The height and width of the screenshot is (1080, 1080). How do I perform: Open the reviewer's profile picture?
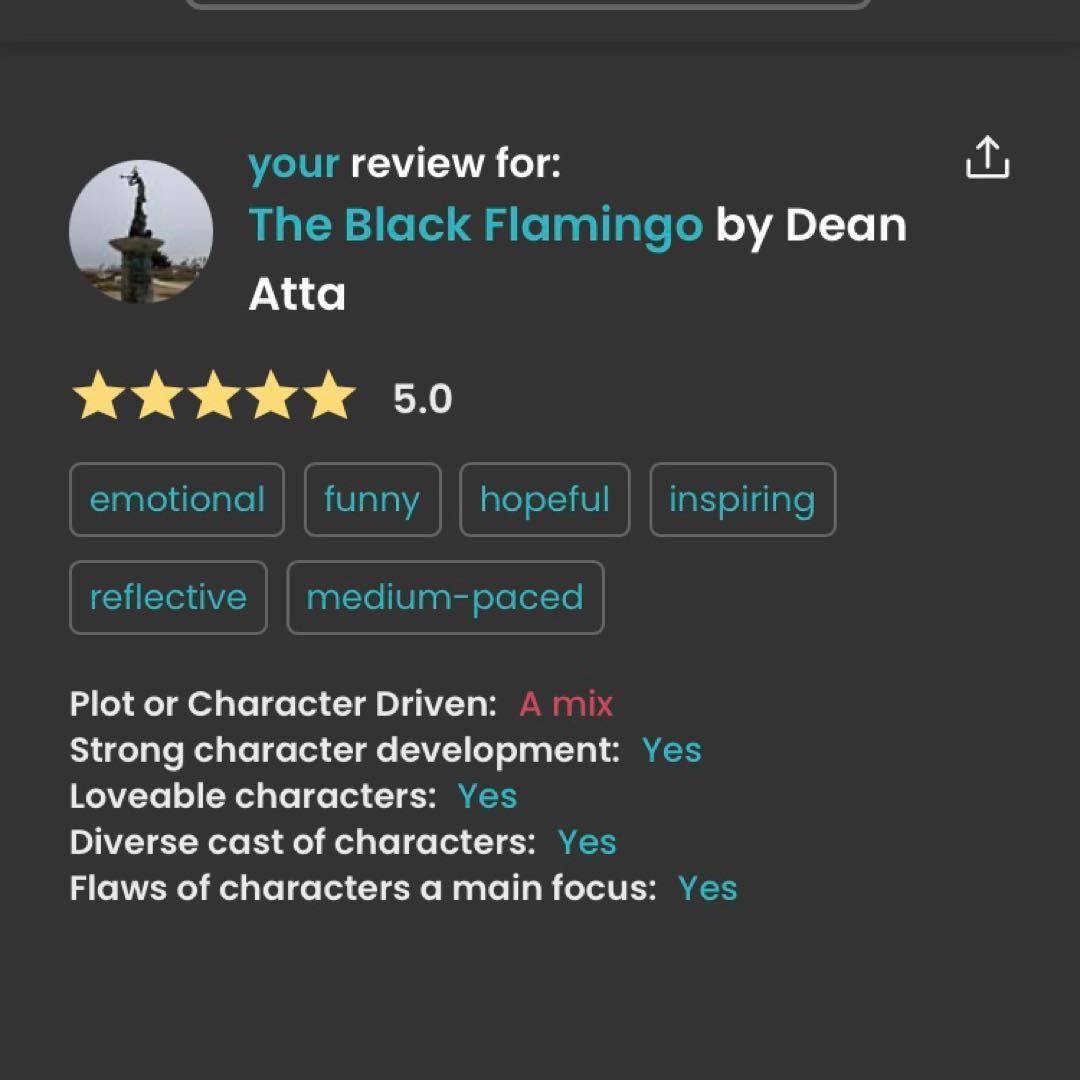click(141, 231)
